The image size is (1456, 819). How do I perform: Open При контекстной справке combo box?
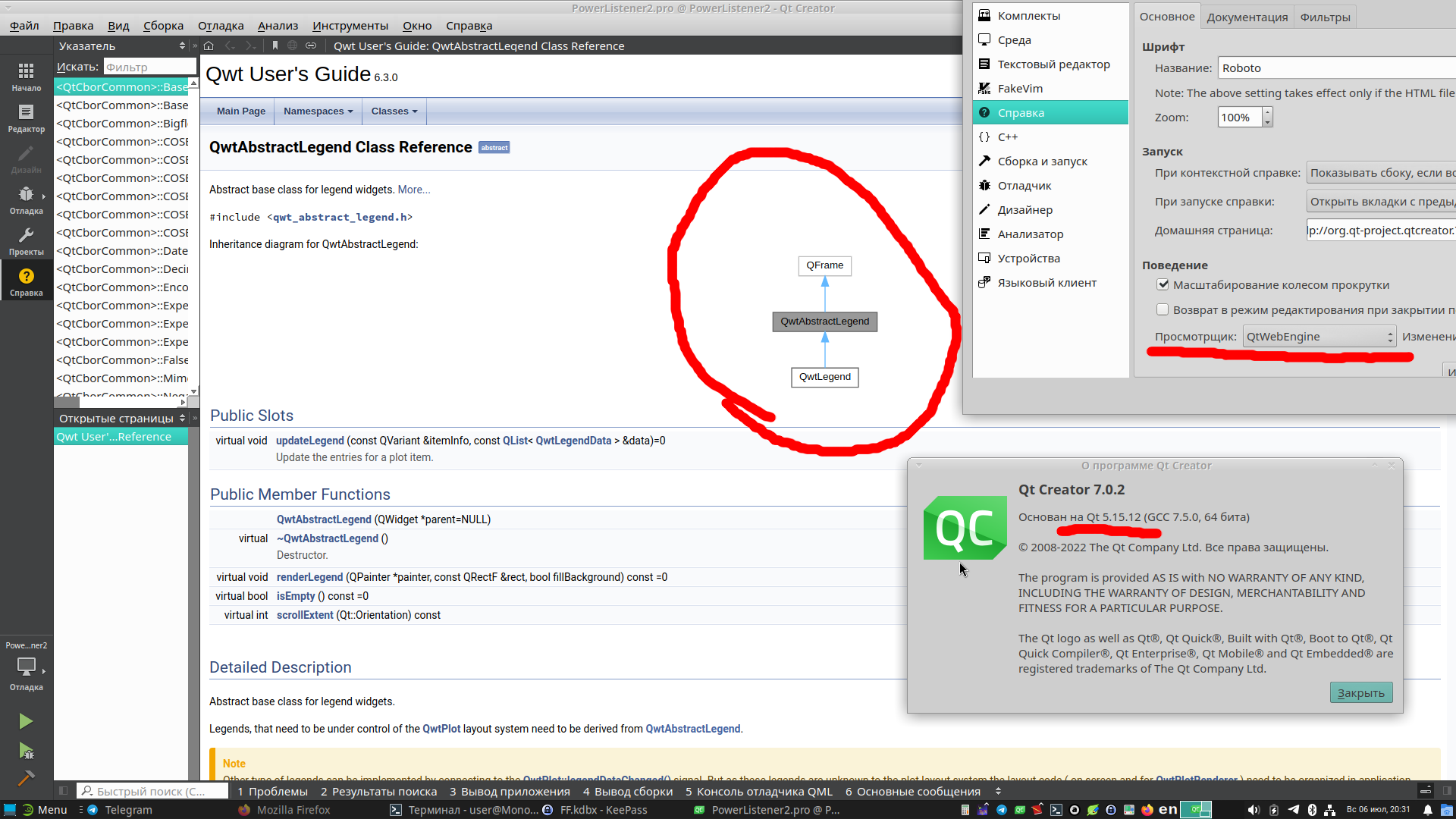[x=1381, y=172]
